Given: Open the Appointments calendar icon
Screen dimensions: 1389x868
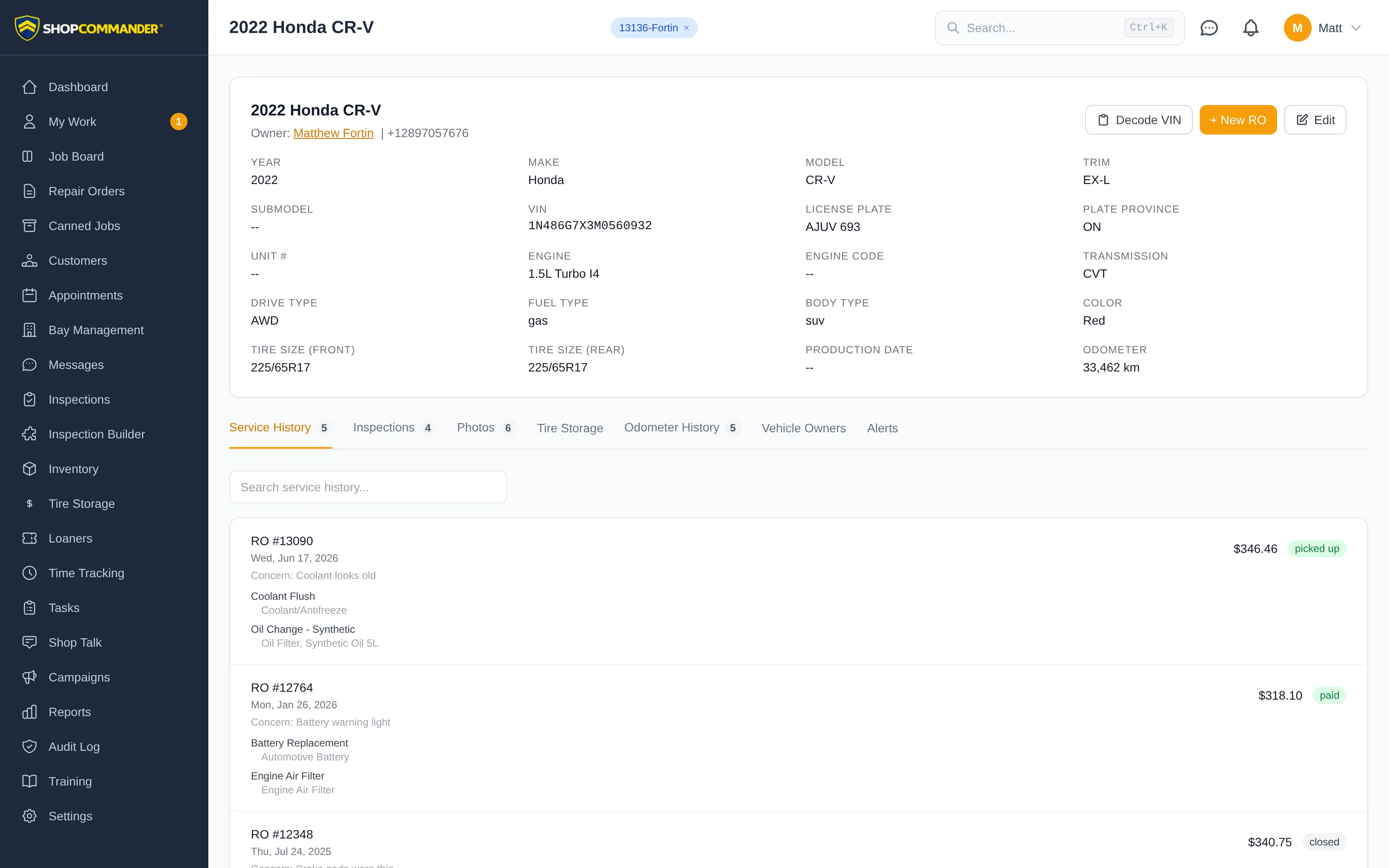Looking at the screenshot, I should coord(29,295).
